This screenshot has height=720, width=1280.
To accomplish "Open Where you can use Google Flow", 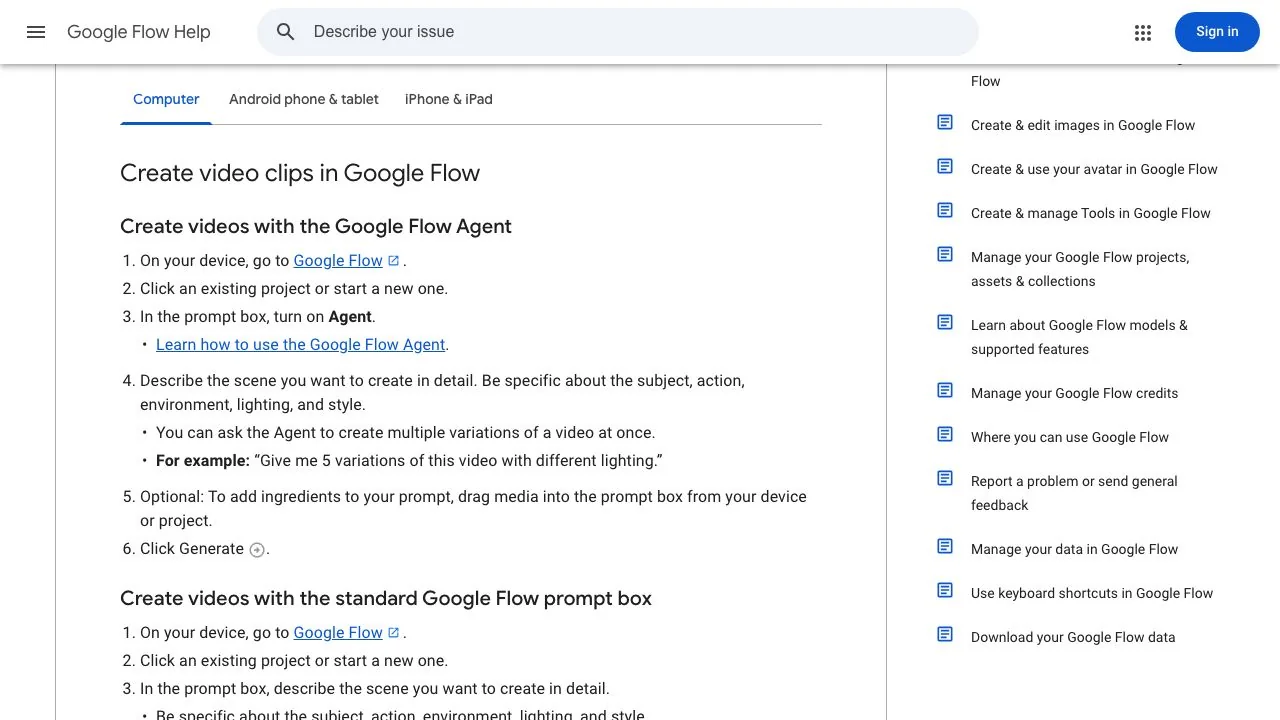I will tap(1070, 437).
